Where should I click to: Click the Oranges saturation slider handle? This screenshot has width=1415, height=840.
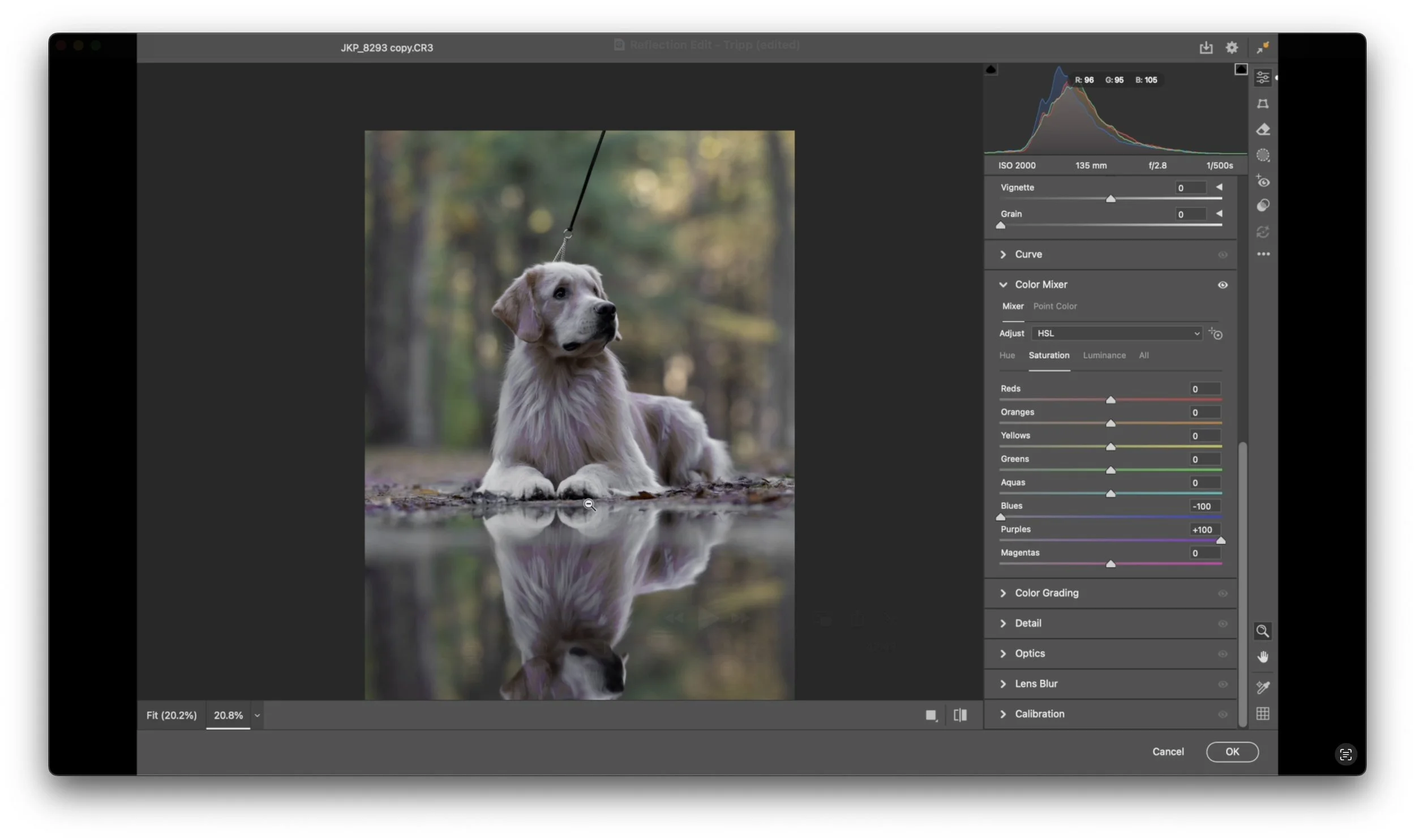(x=1110, y=423)
